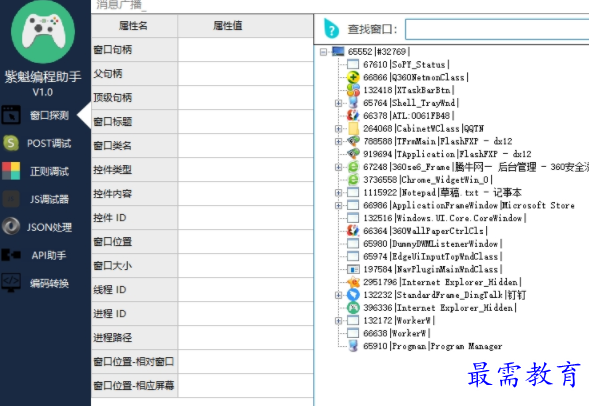Open the JS调试器 module
Viewport: 589px width, 406px height.
click(x=49, y=199)
